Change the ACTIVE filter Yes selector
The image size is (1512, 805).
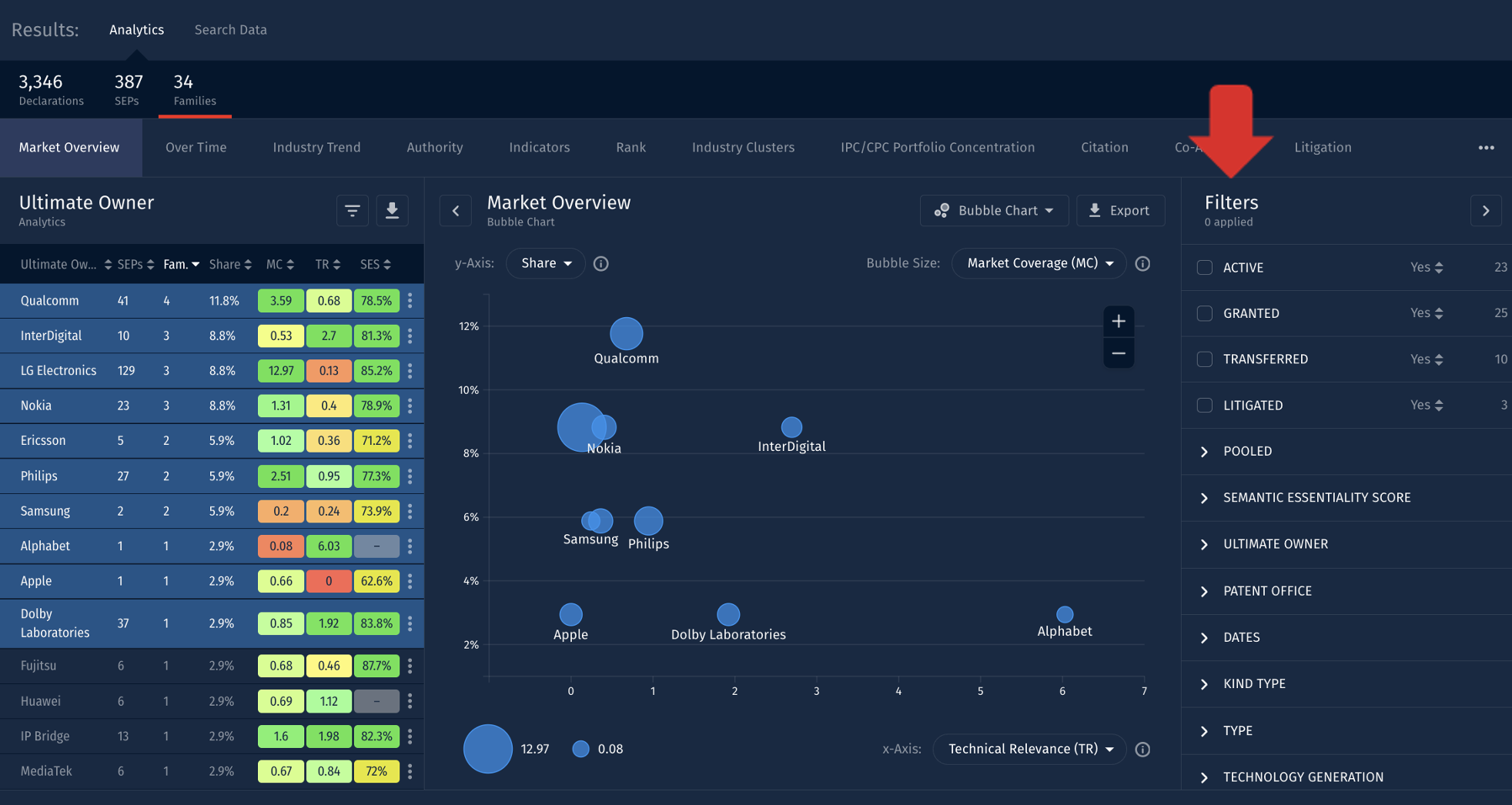pos(1427,267)
